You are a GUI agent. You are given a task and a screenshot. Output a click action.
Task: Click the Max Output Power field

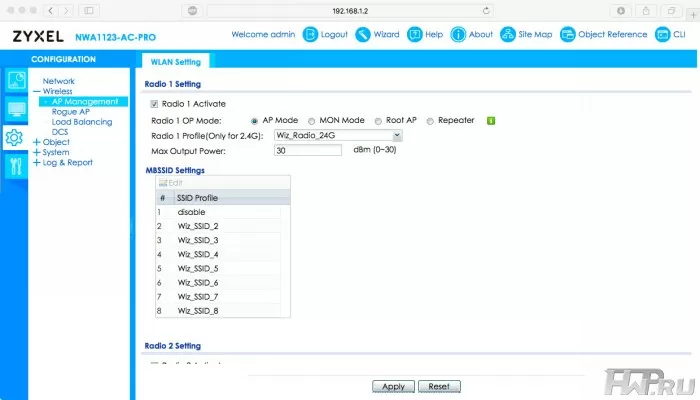tap(308, 150)
